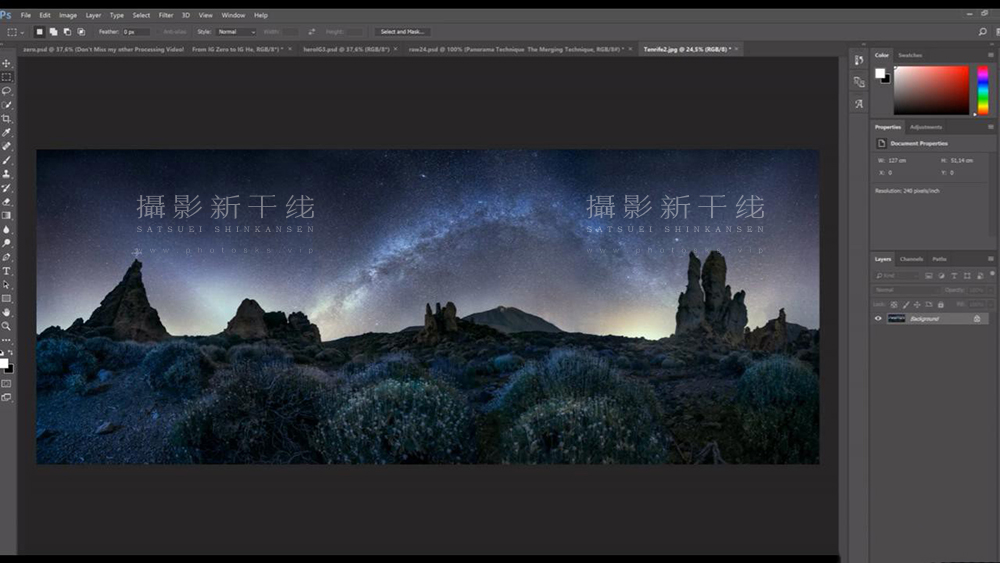The height and width of the screenshot is (563, 1000).
Task: Select the Zoom tool
Action: tap(6, 326)
